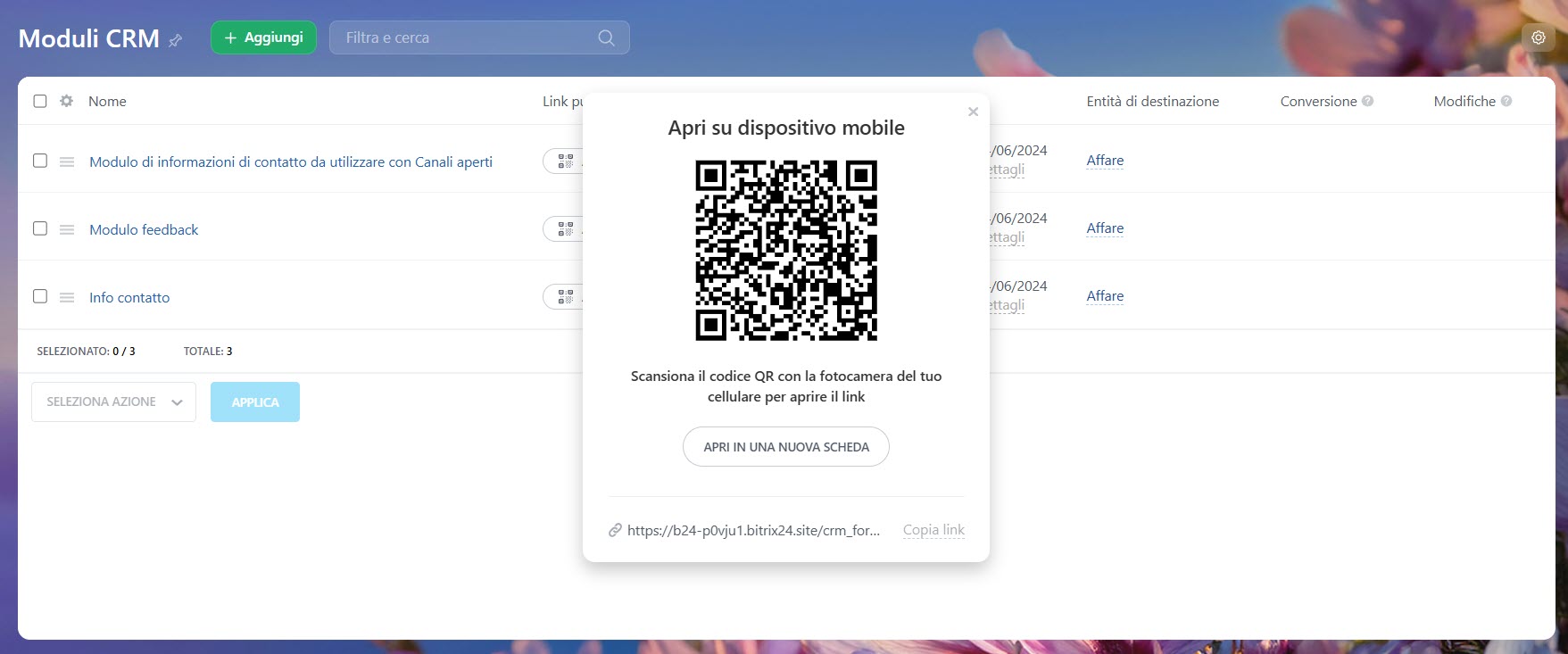
Task: Check the Modulo feedback row checkbox
Action: 40,228
